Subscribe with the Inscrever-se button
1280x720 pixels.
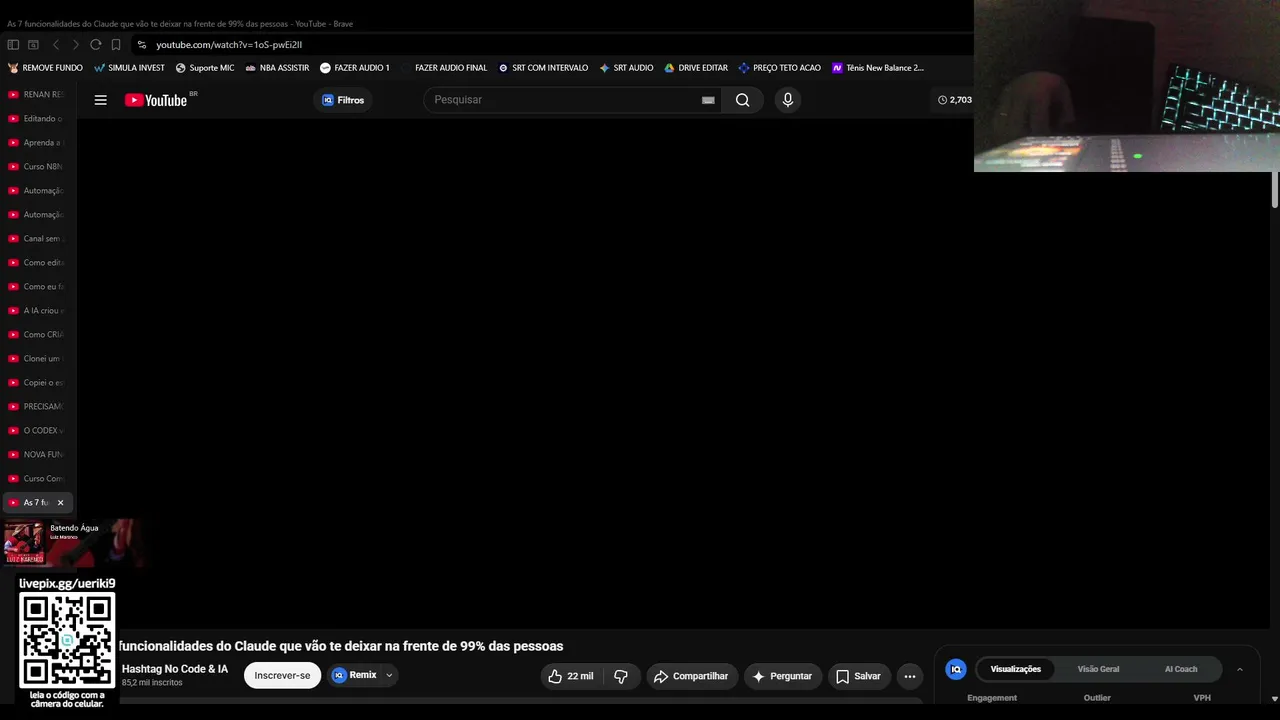[x=282, y=676]
